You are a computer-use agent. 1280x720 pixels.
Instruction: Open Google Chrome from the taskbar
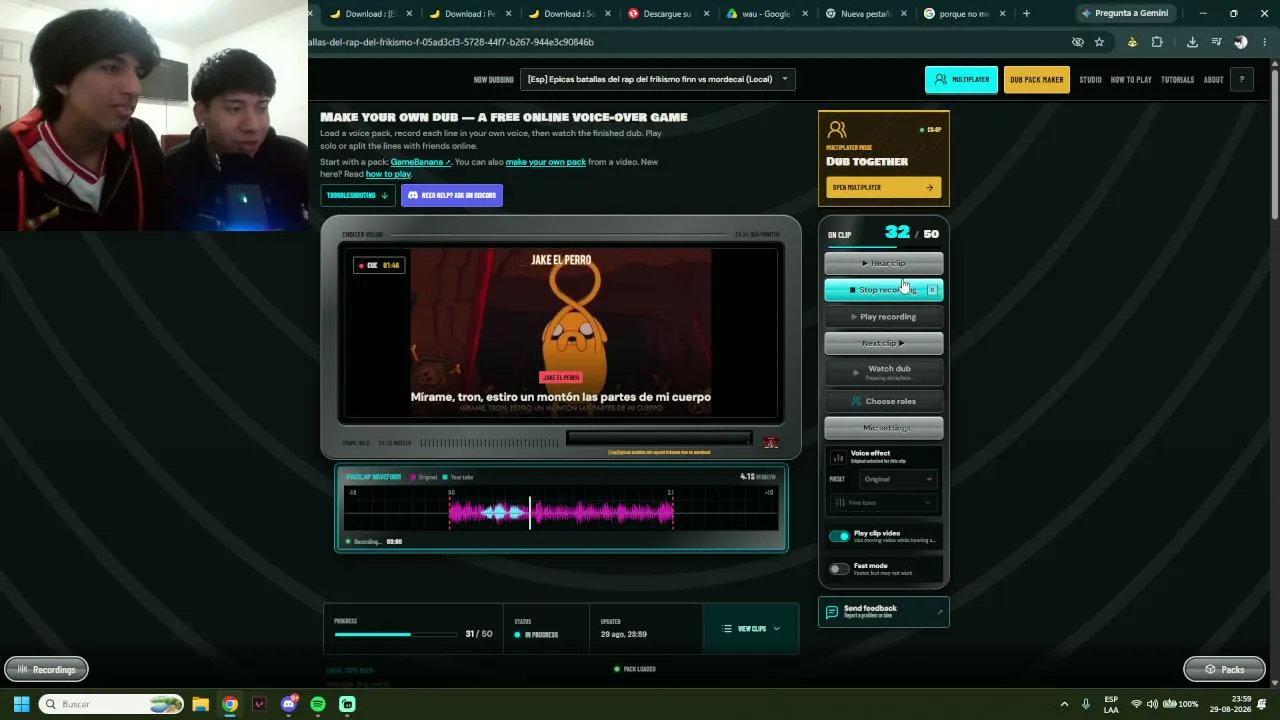click(x=230, y=704)
